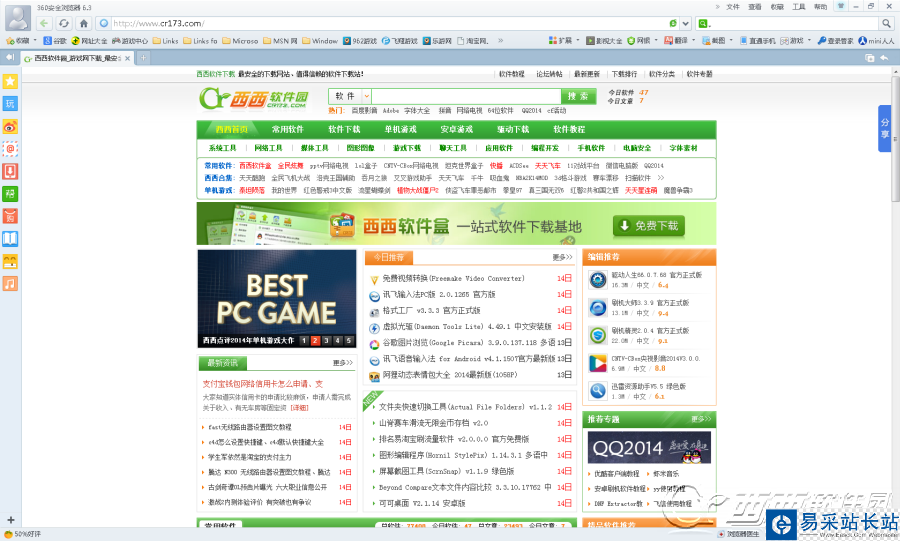Click the green 搜索 search button
Screen dimensions: 900x541
pos(578,96)
